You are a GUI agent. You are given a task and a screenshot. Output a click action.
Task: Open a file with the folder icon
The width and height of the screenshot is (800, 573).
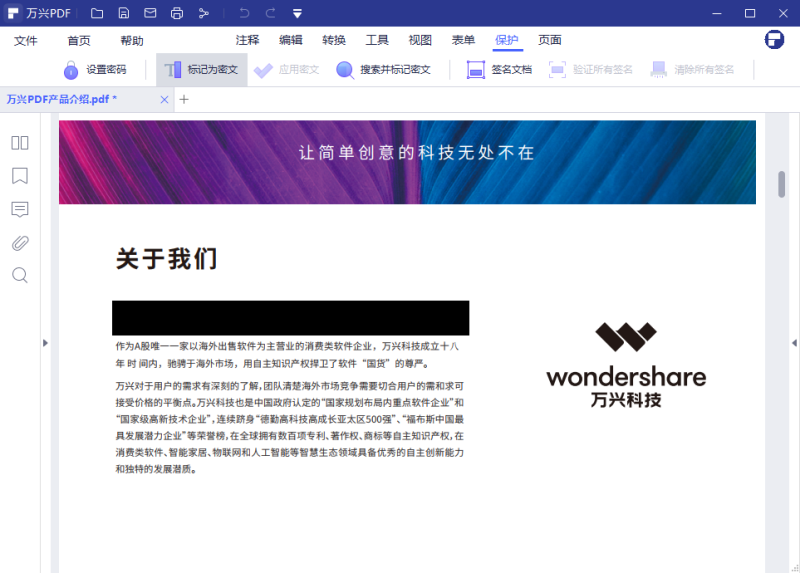coord(97,13)
